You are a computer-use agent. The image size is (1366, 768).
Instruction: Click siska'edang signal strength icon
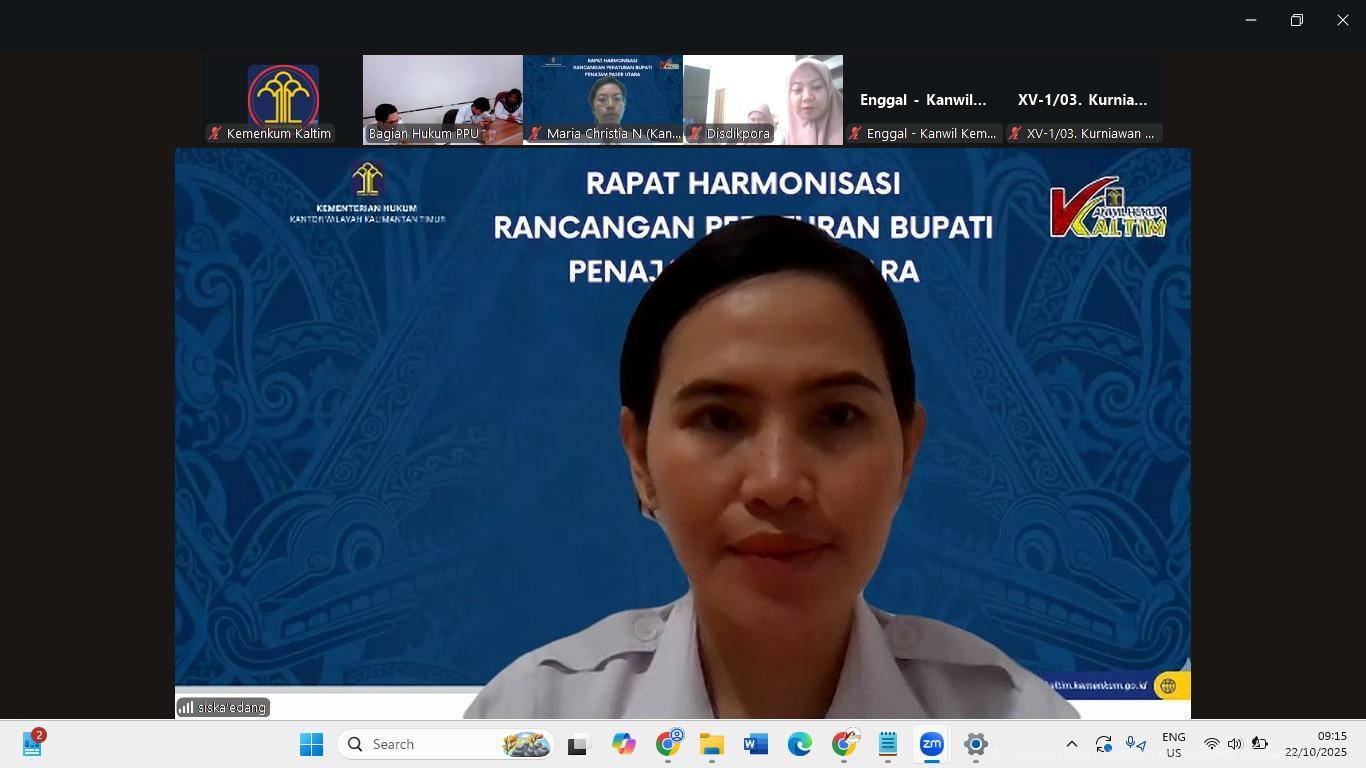[186, 708]
